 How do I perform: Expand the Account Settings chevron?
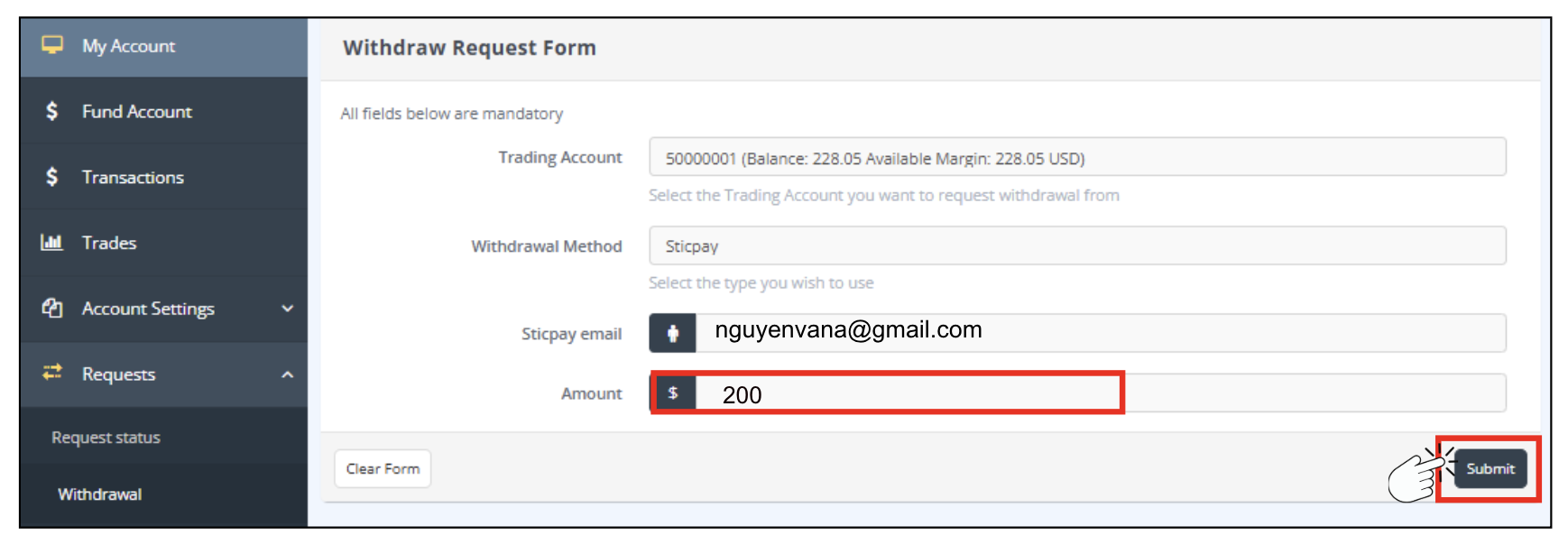[x=288, y=309]
